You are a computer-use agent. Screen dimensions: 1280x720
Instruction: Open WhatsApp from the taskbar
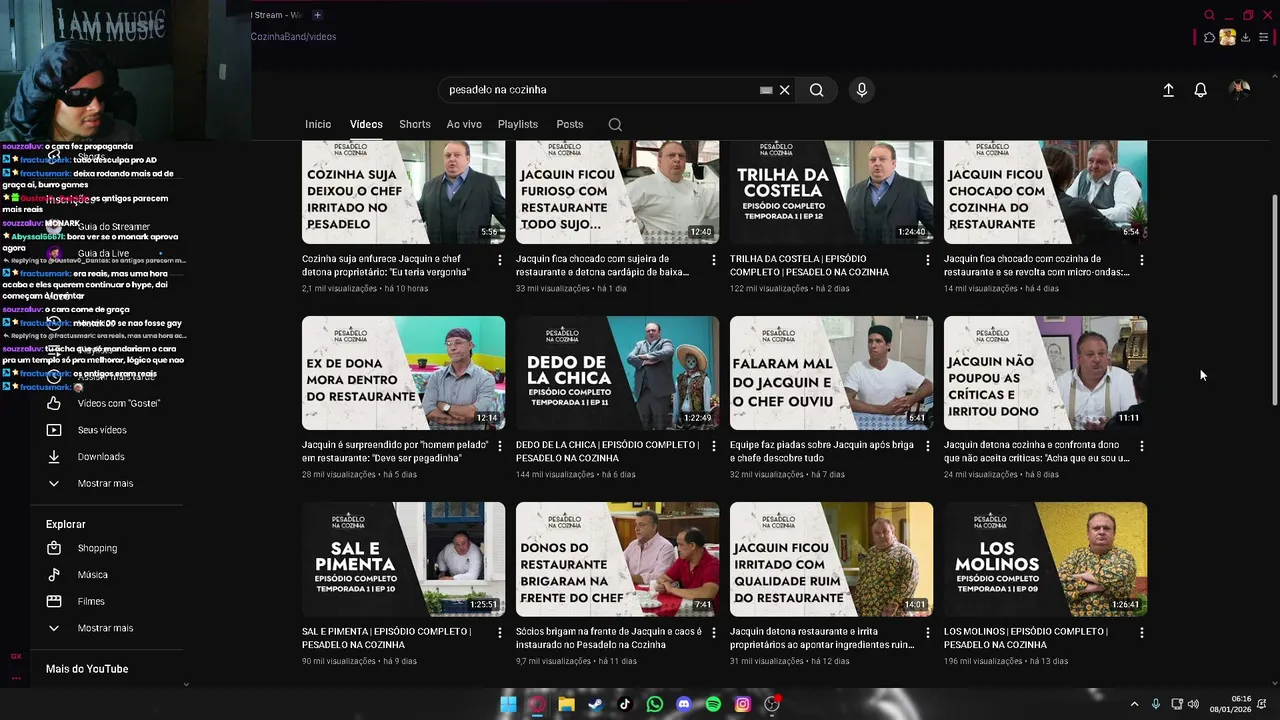(654, 704)
